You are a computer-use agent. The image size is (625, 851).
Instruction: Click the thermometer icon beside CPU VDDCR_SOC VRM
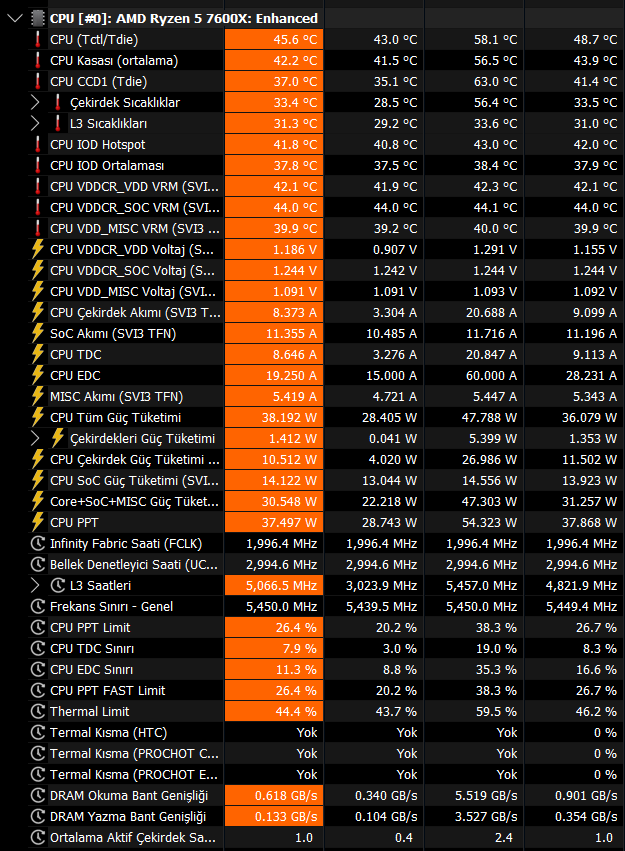[37, 208]
